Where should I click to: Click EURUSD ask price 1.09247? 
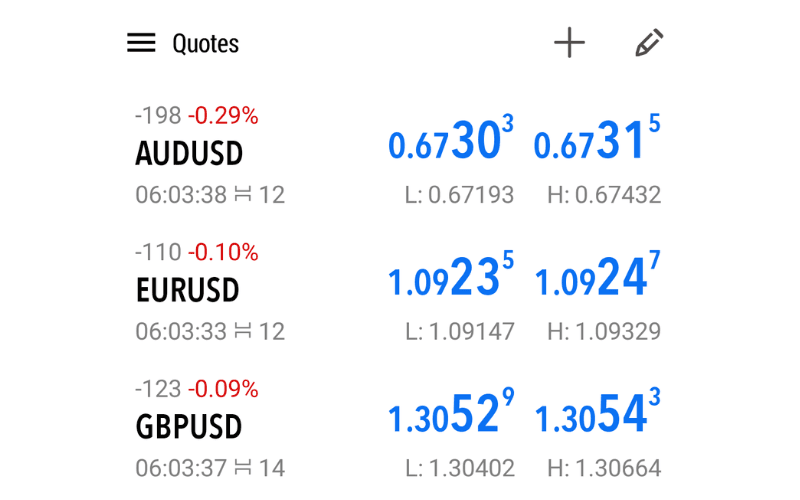(597, 279)
